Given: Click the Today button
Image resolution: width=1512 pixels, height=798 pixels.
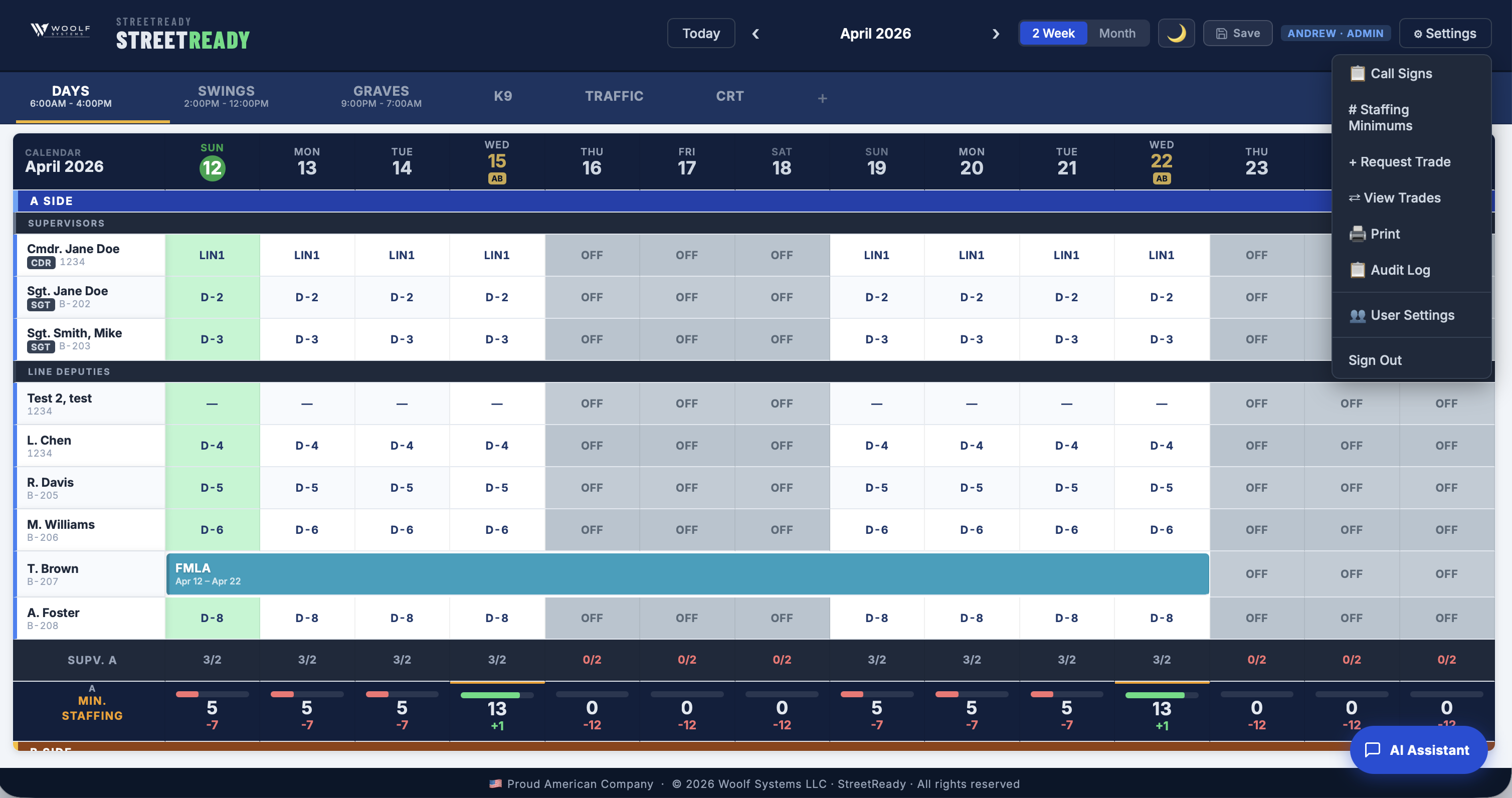Looking at the screenshot, I should (x=701, y=34).
